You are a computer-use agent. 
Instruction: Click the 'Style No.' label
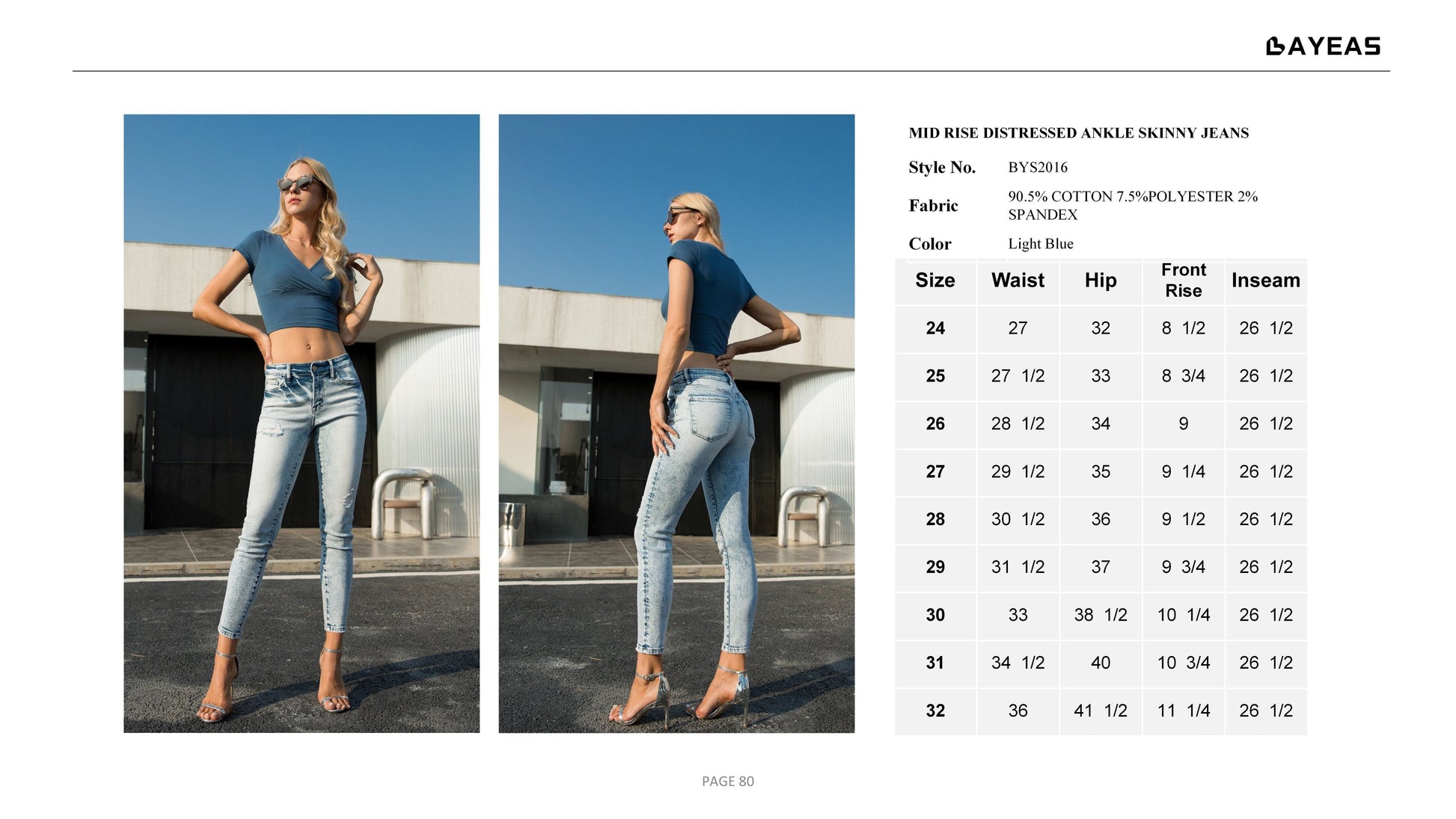click(x=942, y=168)
